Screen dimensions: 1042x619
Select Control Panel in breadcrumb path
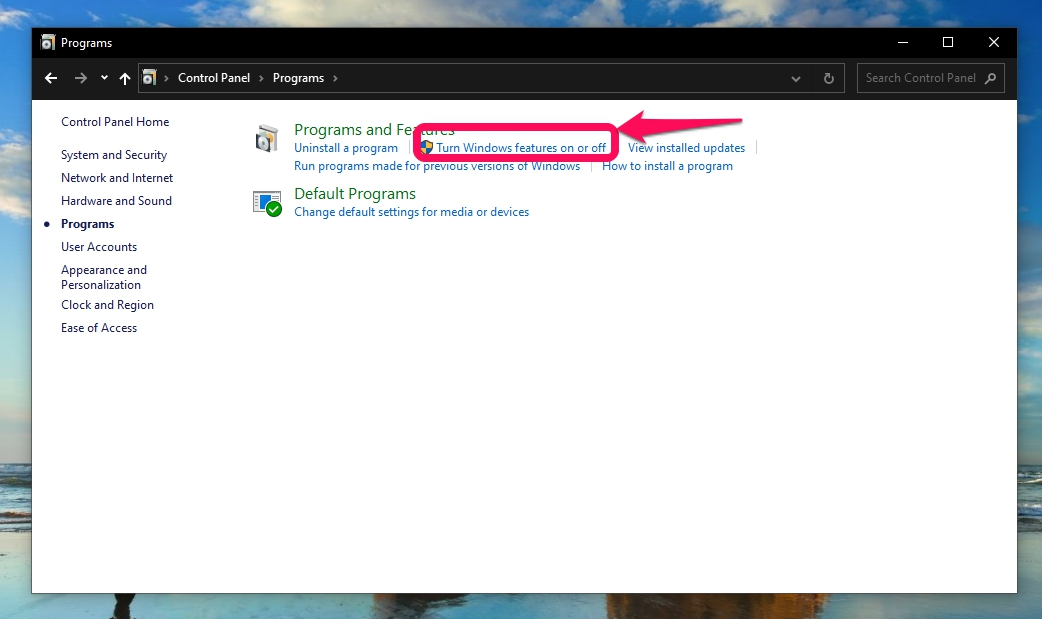point(214,78)
